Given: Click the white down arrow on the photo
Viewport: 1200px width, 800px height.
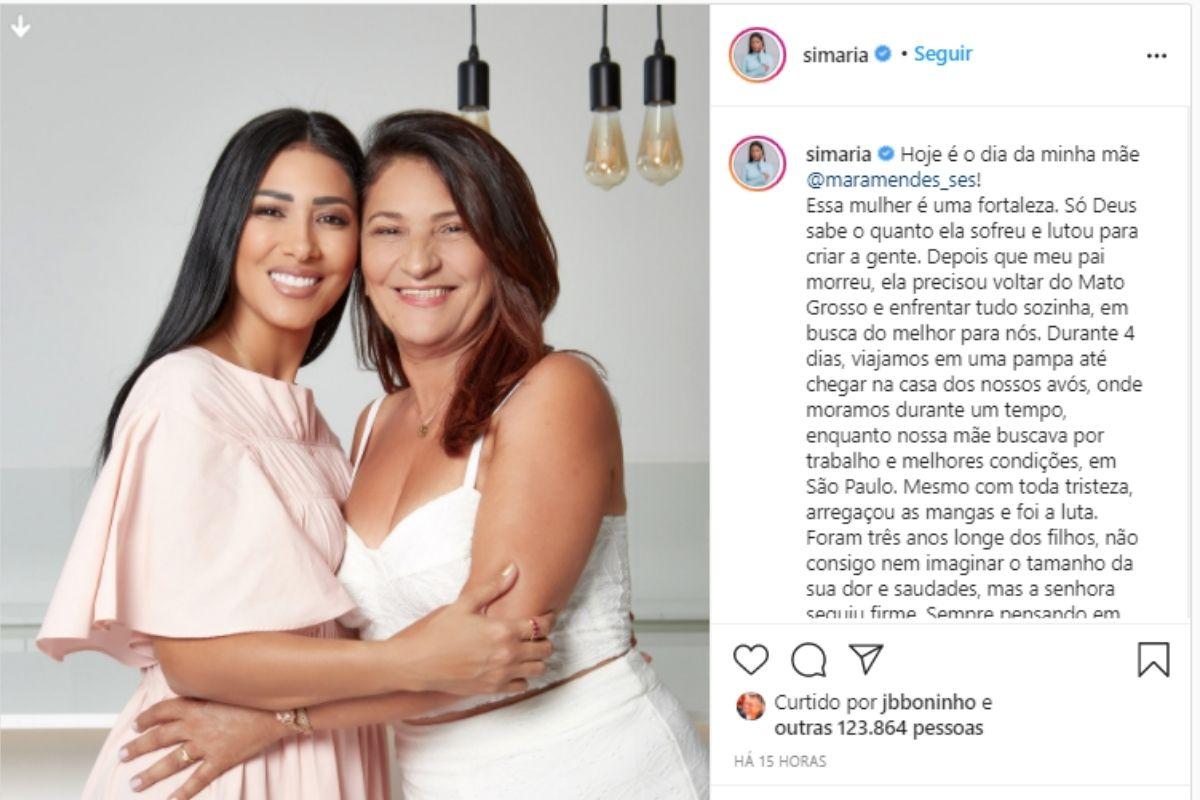Looking at the screenshot, I should click(x=20, y=27).
